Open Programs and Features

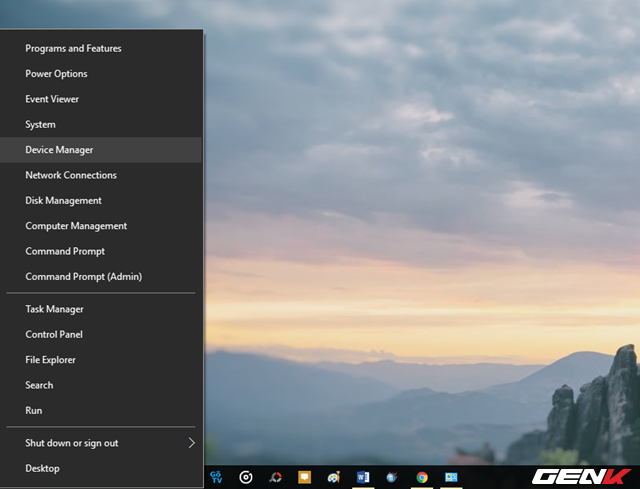pos(101,49)
